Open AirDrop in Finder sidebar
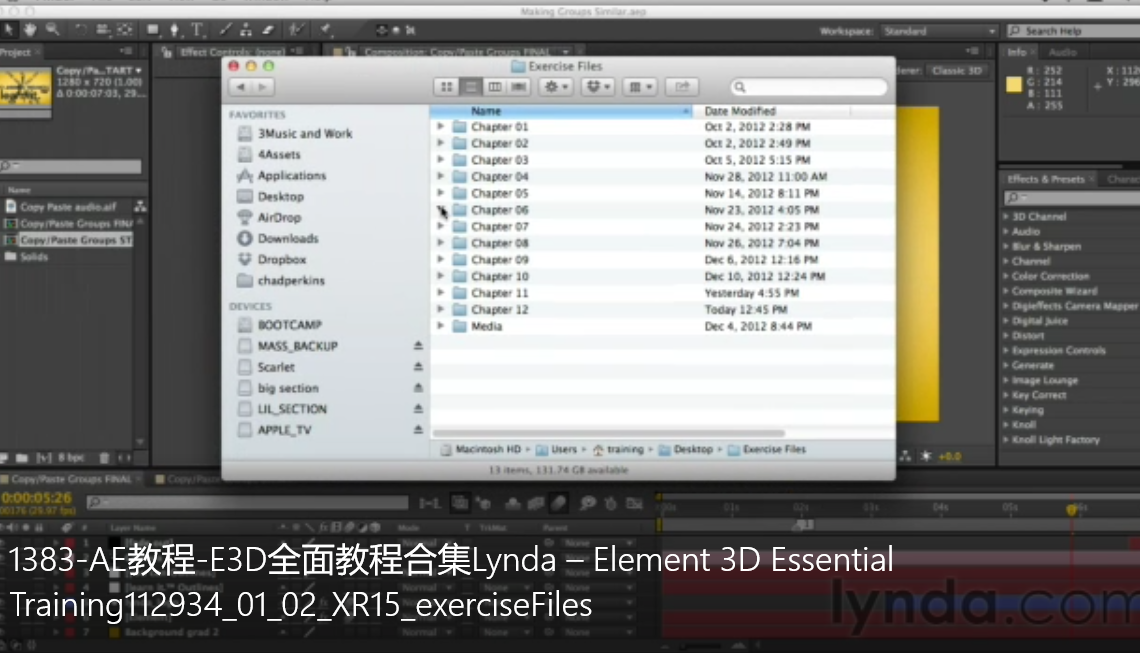Viewport: 1140px width, 653px height. (278, 217)
